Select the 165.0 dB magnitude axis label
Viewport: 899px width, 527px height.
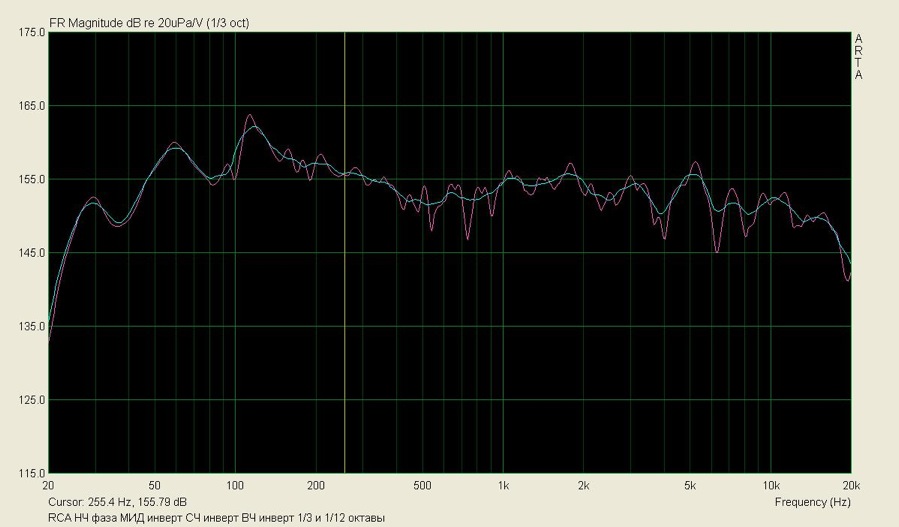[x=31, y=106]
